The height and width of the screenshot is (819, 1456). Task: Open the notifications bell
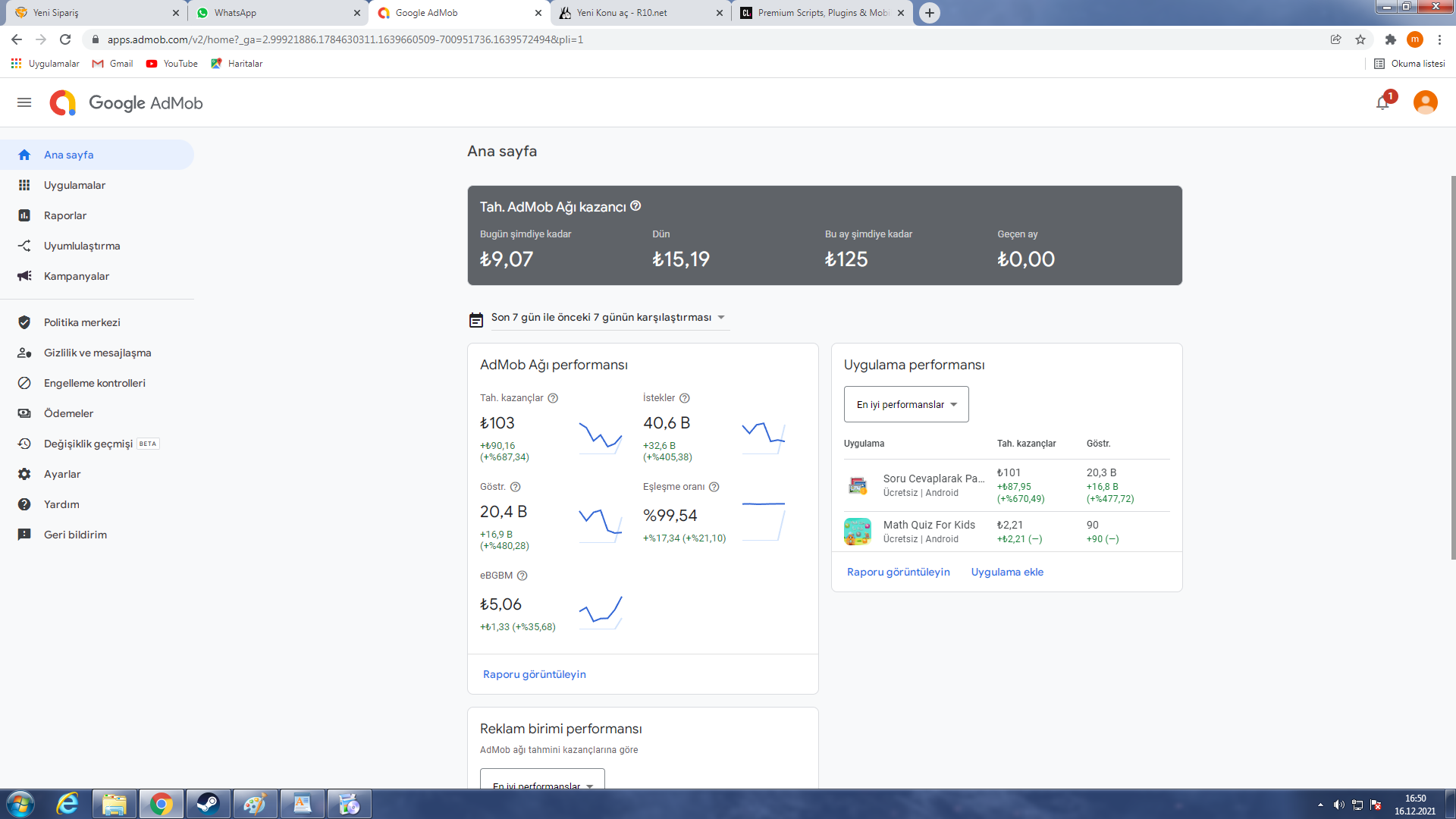click(1383, 102)
